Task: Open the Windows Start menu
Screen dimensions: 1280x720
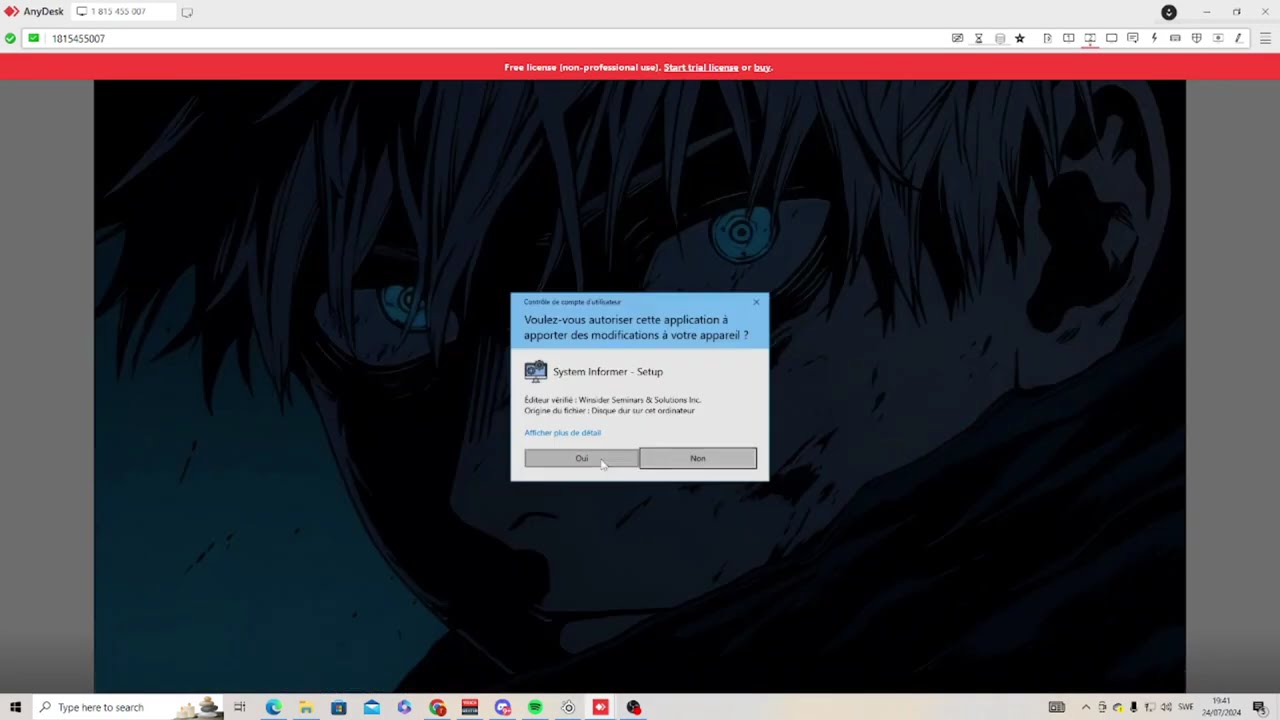Action: point(15,707)
